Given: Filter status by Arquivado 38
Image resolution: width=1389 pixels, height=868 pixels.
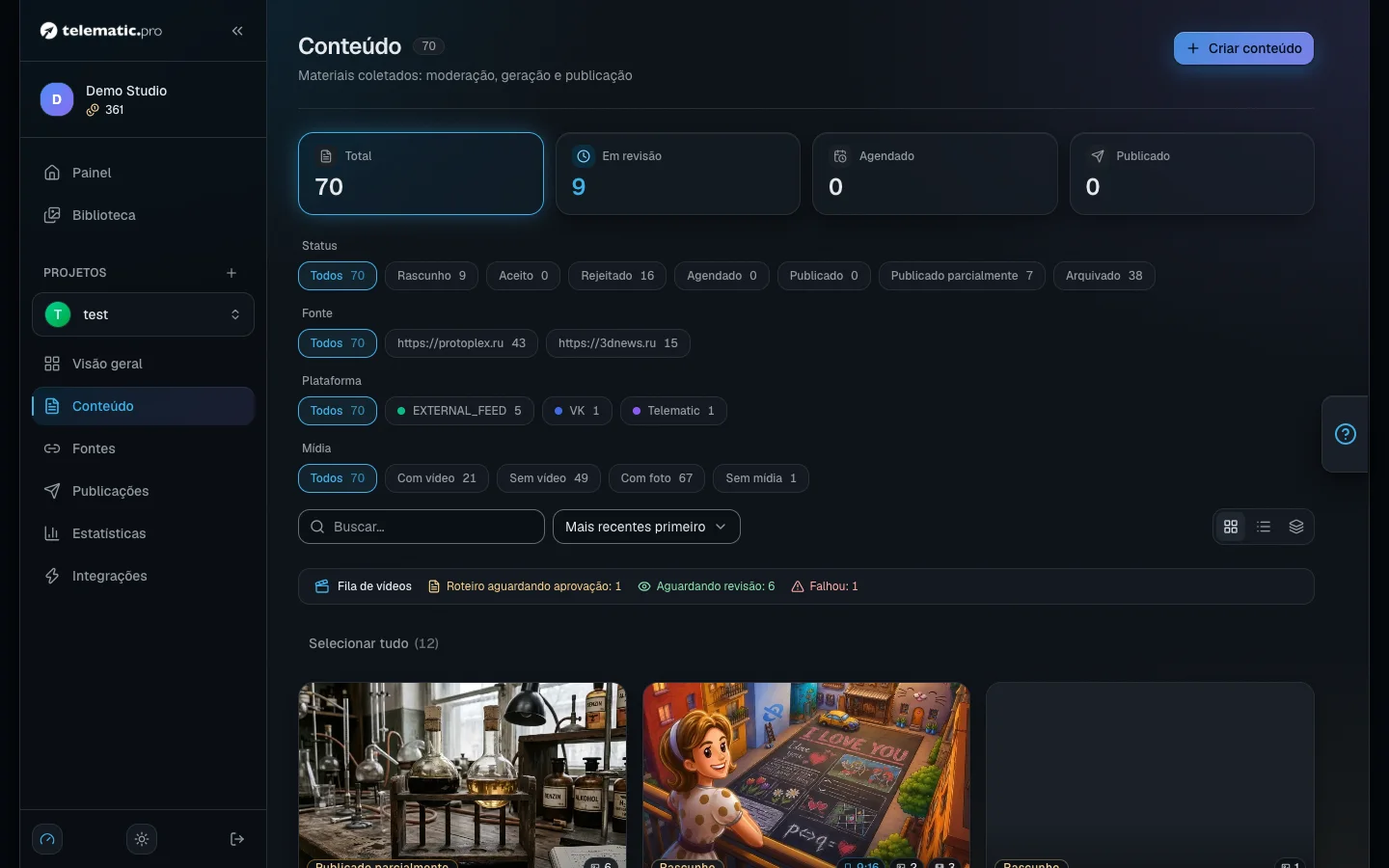Looking at the screenshot, I should pyautogui.click(x=1103, y=276).
